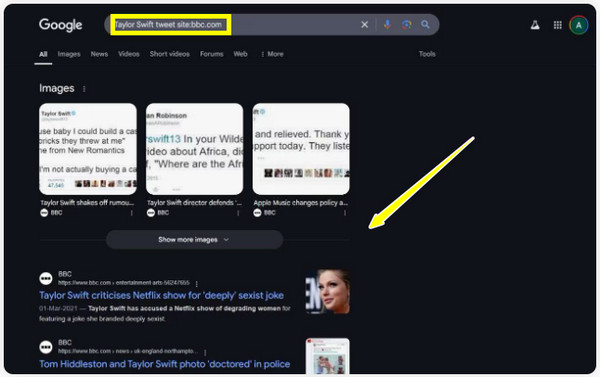The height and width of the screenshot is (377, 600).
Task: Open Taylor Swift photo thumbnail of Netflix result
Action: (x=328, y=292)
